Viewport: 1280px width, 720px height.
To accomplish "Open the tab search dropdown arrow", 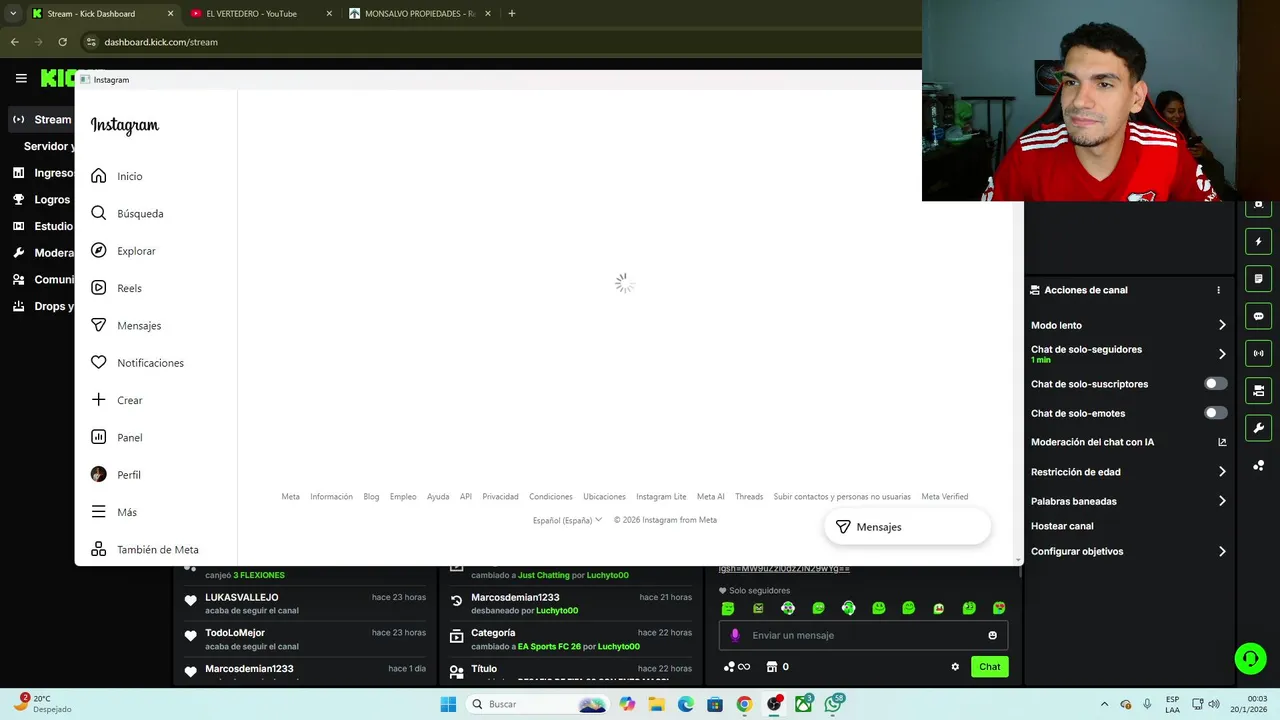I will coord(13,14).
